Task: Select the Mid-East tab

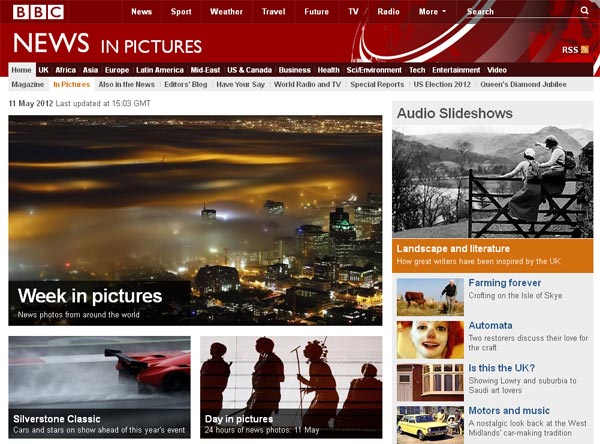Action: 205,70
